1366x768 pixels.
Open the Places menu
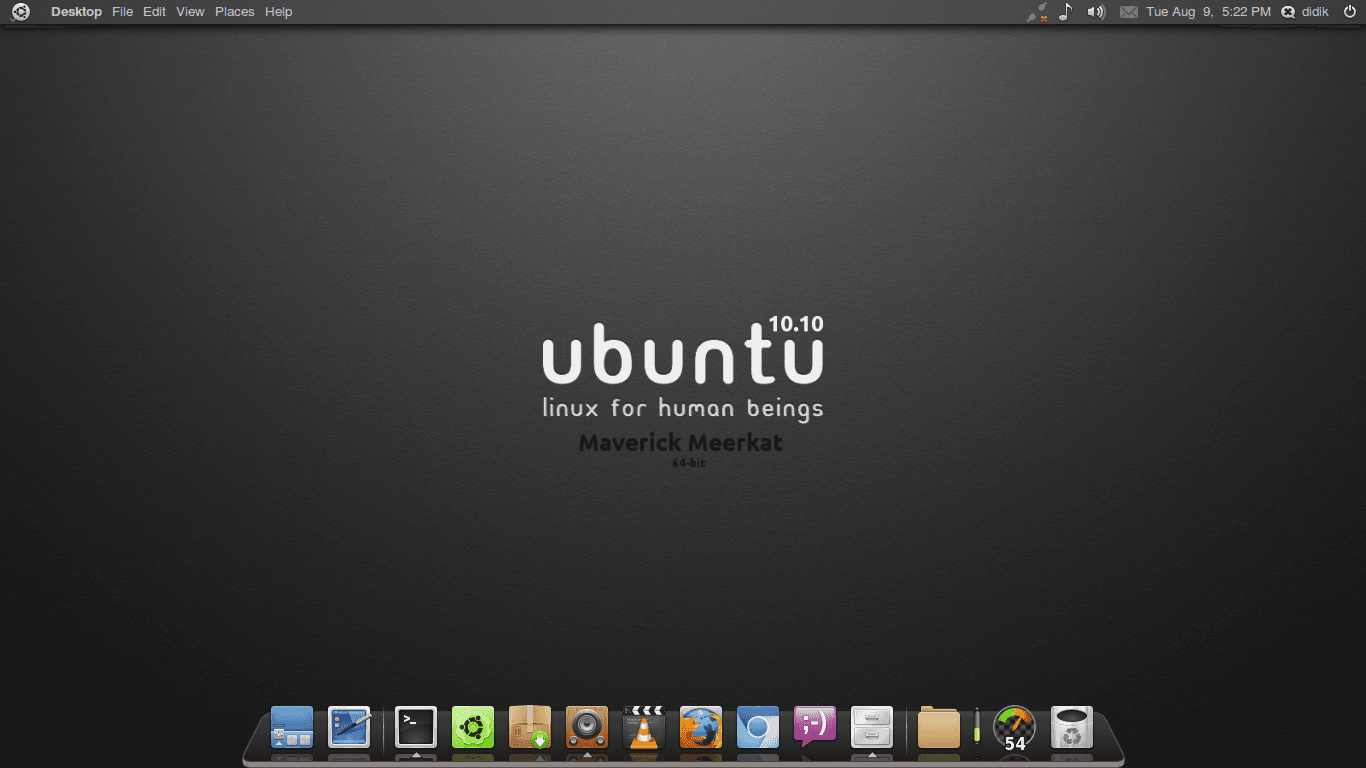[x=234, y=11]
